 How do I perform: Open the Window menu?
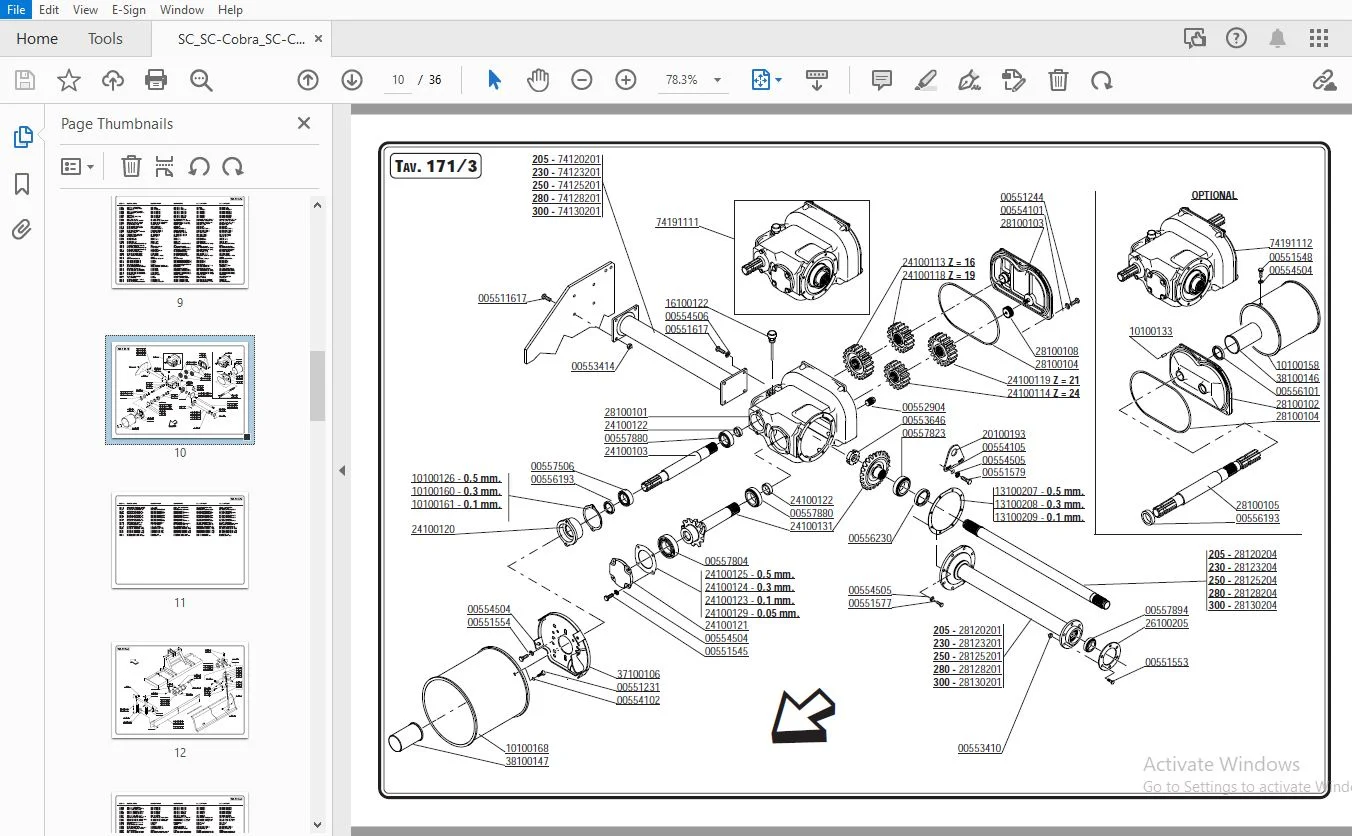(182, 9)
